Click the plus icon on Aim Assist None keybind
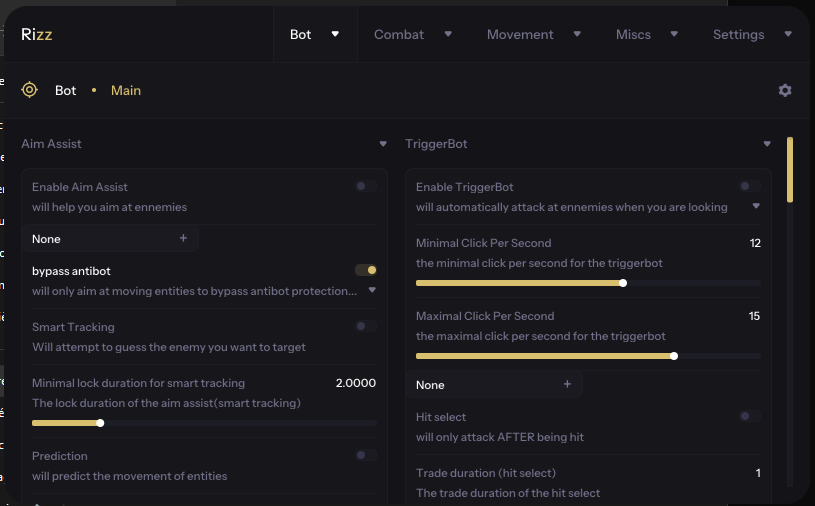 (183, 238)
